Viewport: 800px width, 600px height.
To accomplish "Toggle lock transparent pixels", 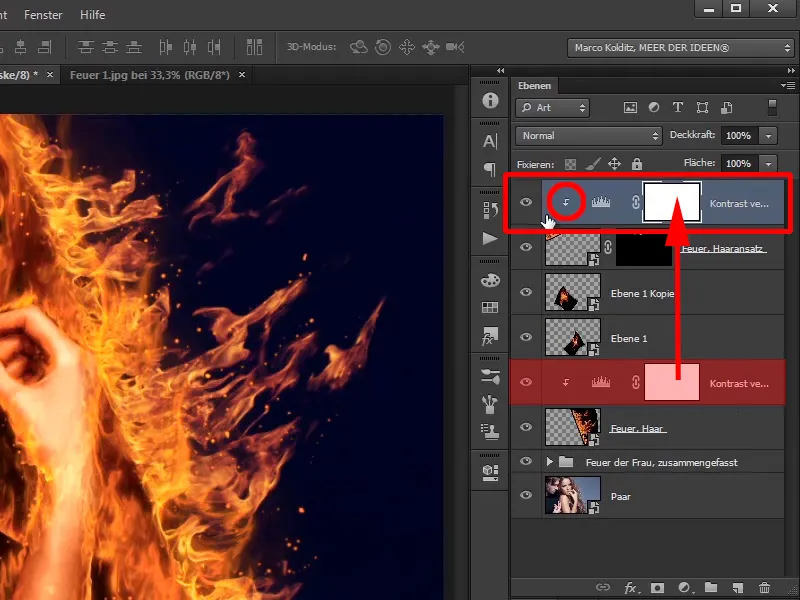I will (570, 164).
